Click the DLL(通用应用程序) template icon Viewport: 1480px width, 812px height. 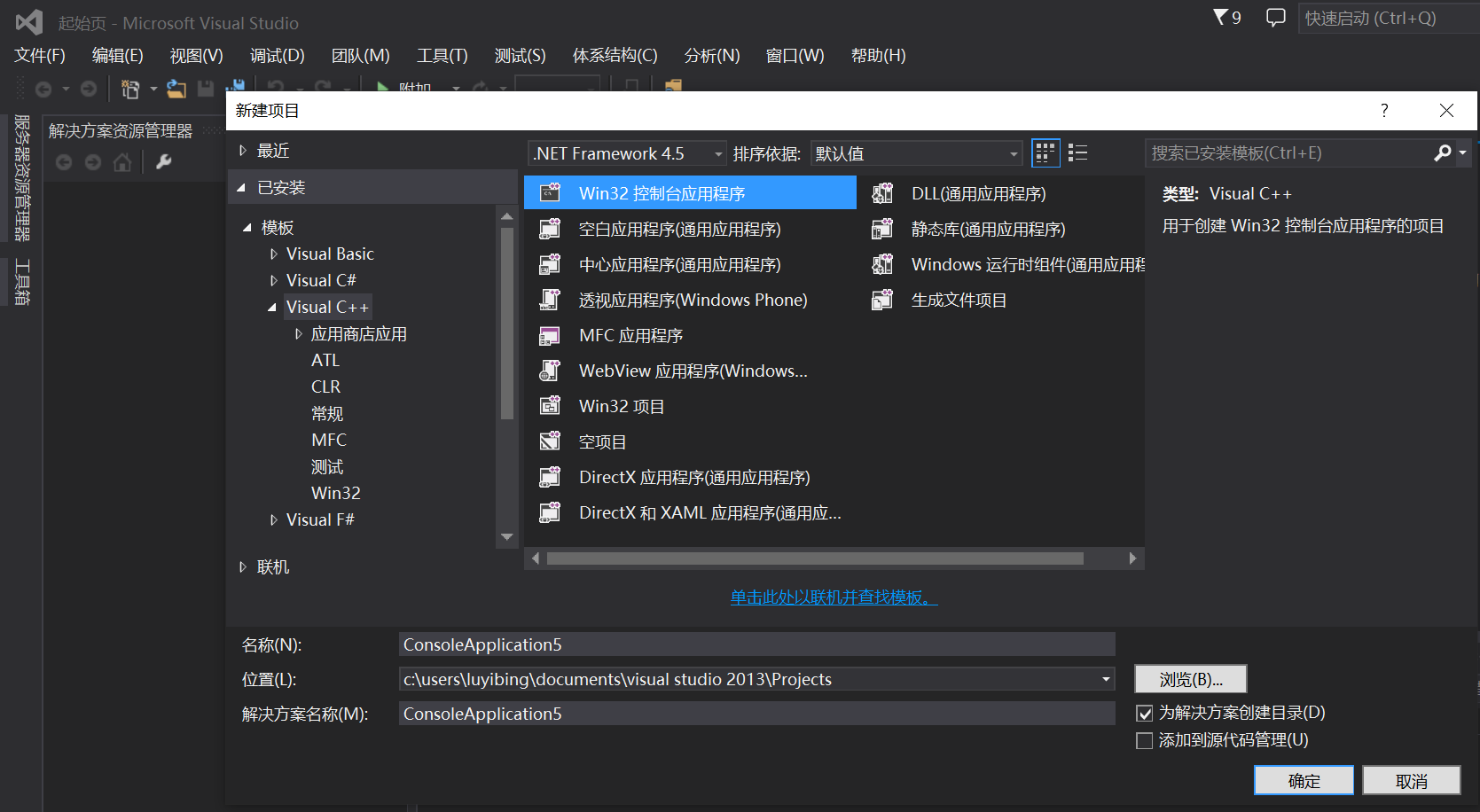[x=882, y=193]
